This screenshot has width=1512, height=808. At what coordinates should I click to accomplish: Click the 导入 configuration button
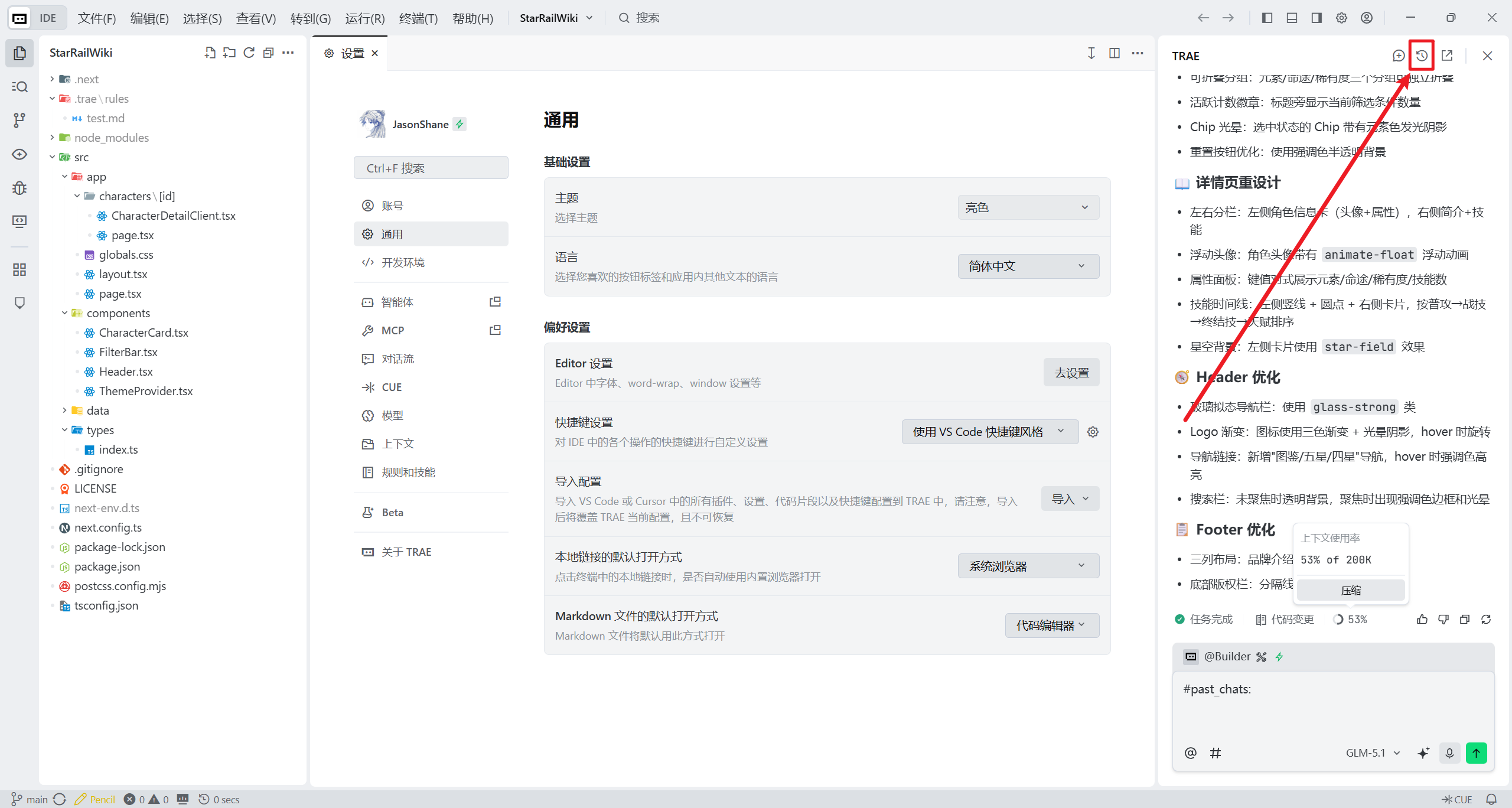pyautogui.click(x=1070, y=499)
